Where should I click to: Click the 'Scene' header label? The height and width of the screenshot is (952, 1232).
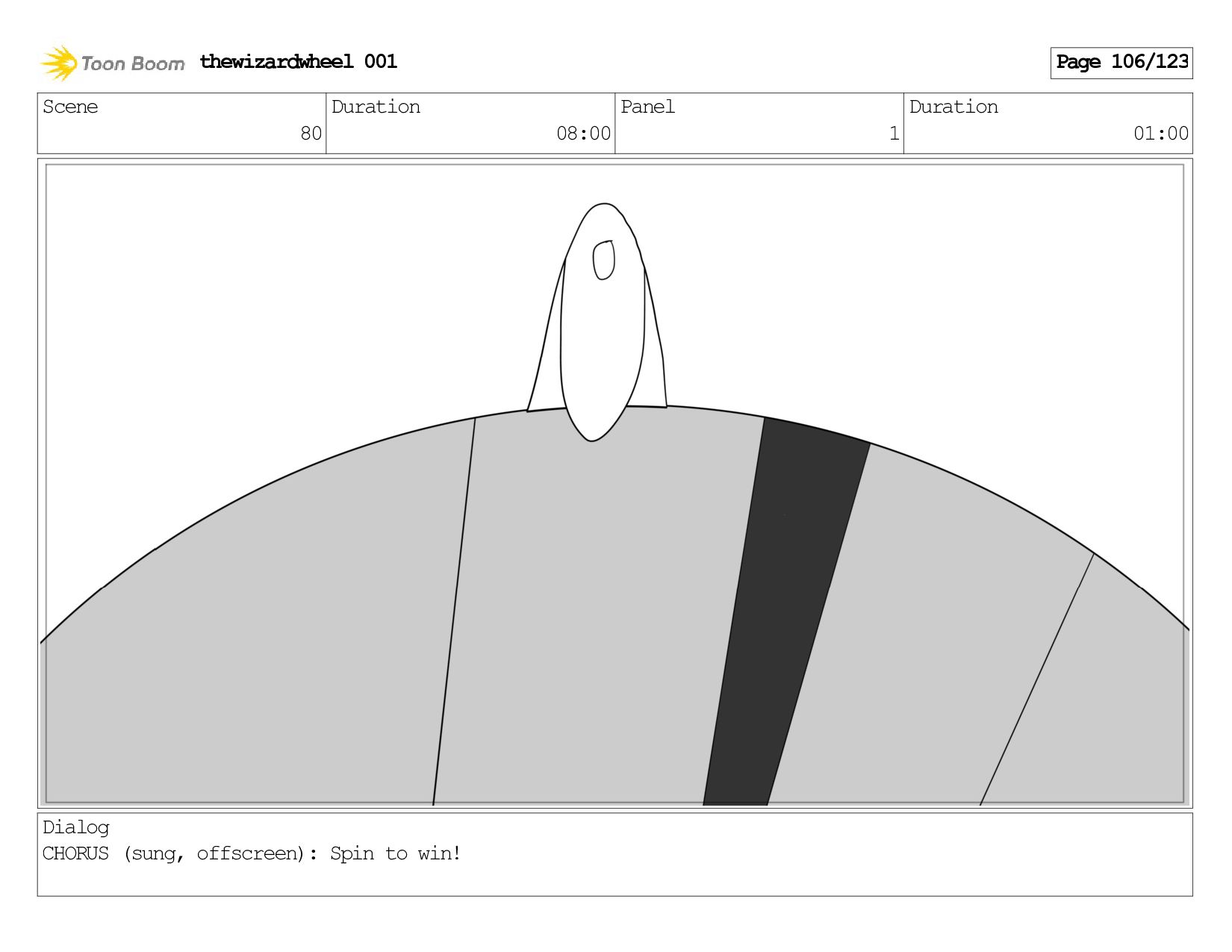click(70, 107)
